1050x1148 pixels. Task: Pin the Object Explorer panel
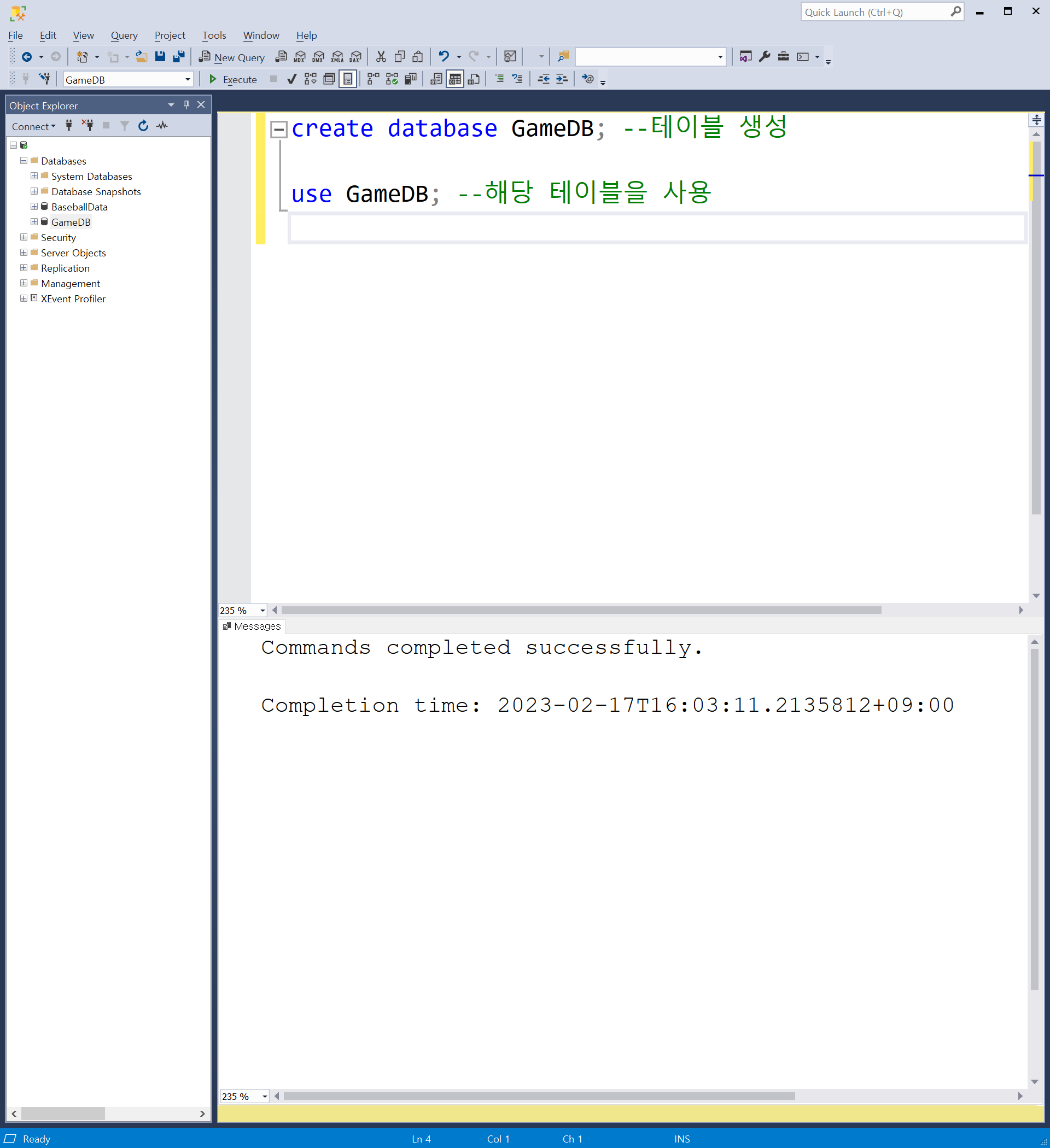coord(186,105)
